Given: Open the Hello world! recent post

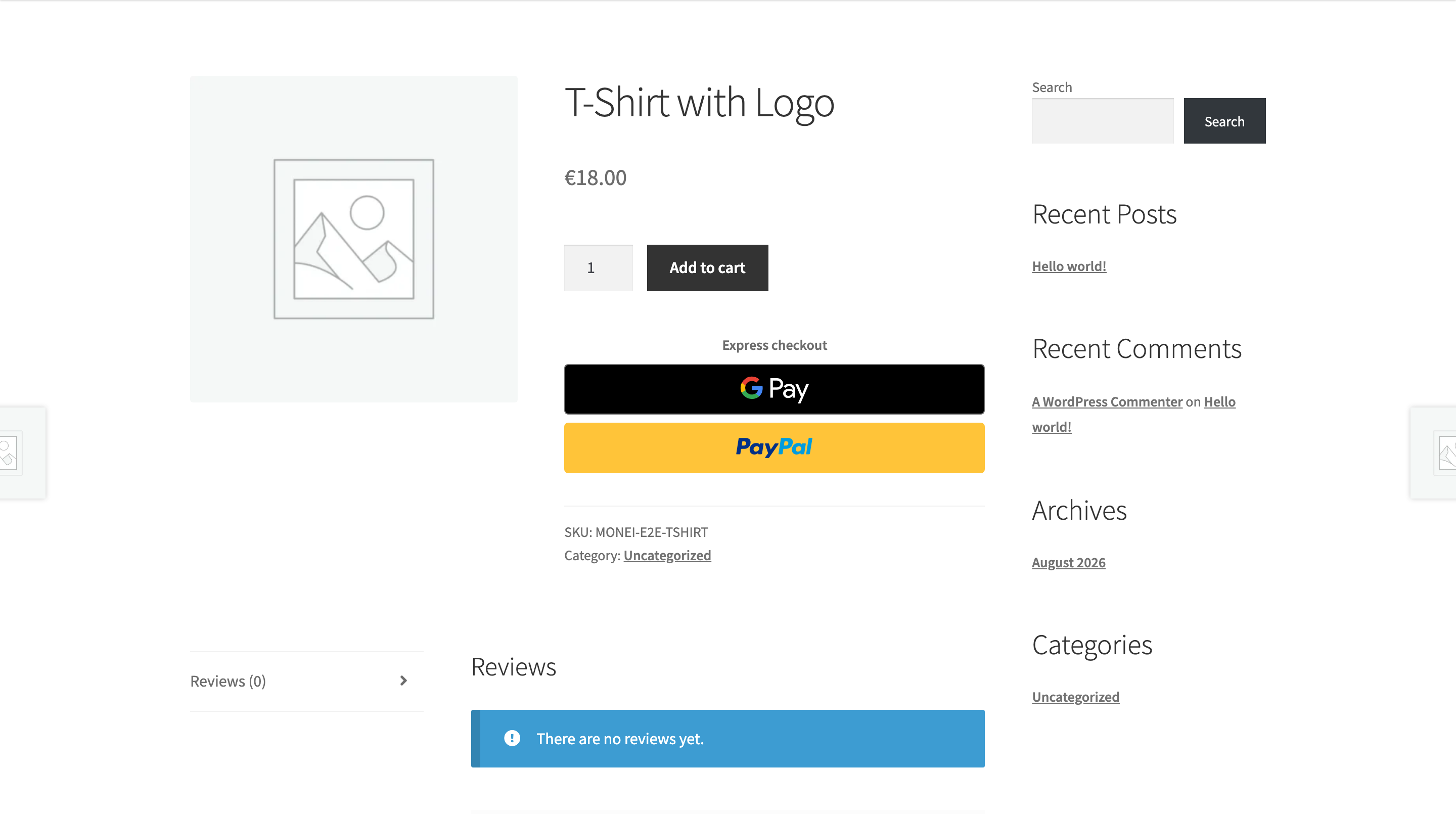Looking at the screenshot, I should click(1069, 266).
